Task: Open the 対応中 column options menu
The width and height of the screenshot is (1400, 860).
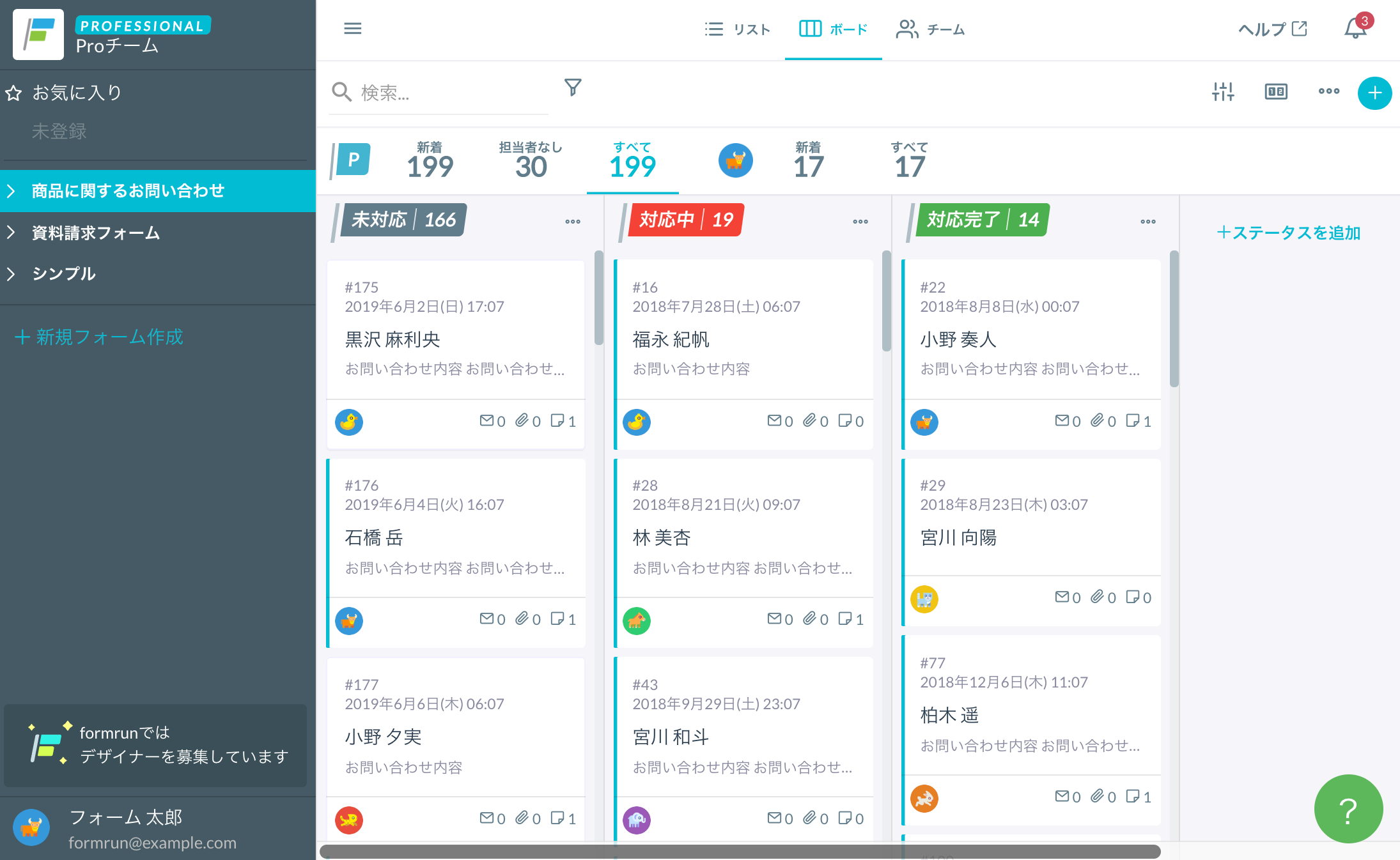Action: click(x=860, y=222)
